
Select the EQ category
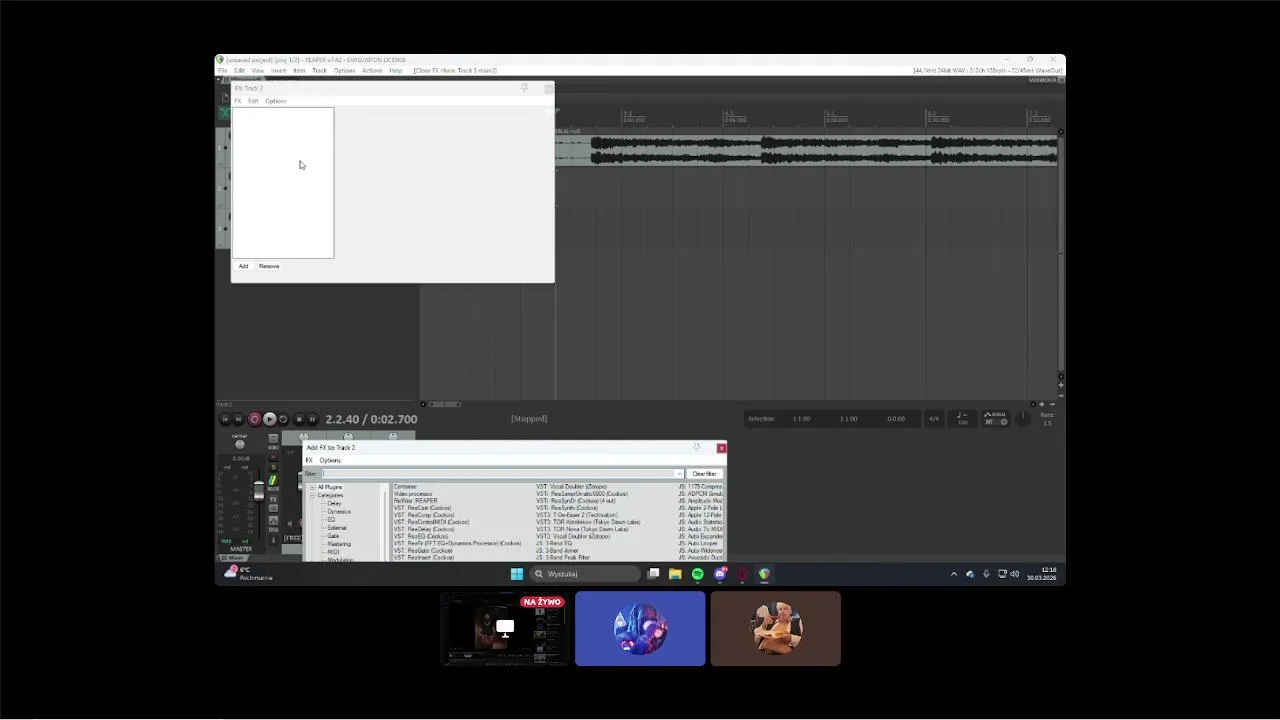pos(331,520)
